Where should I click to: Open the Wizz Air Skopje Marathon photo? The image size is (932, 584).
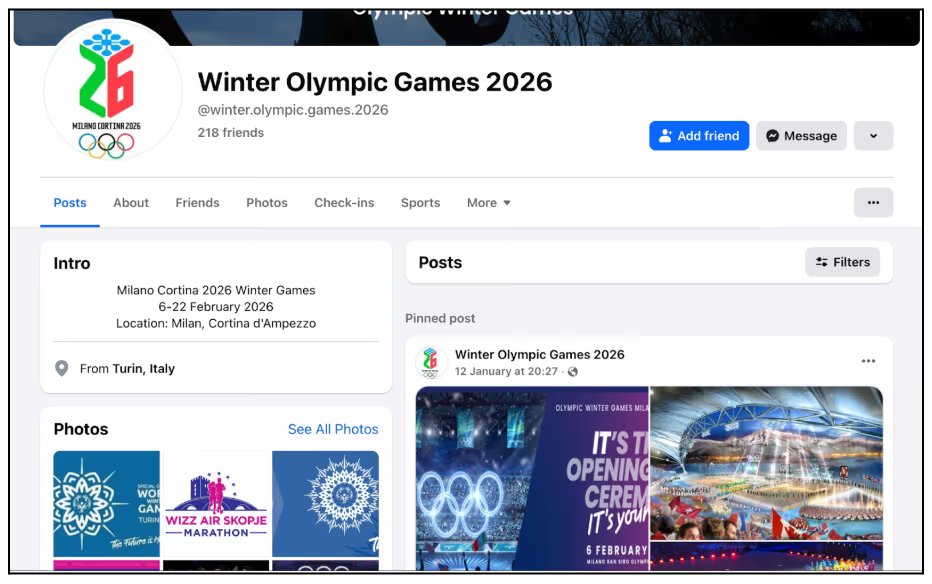[216, 503]
